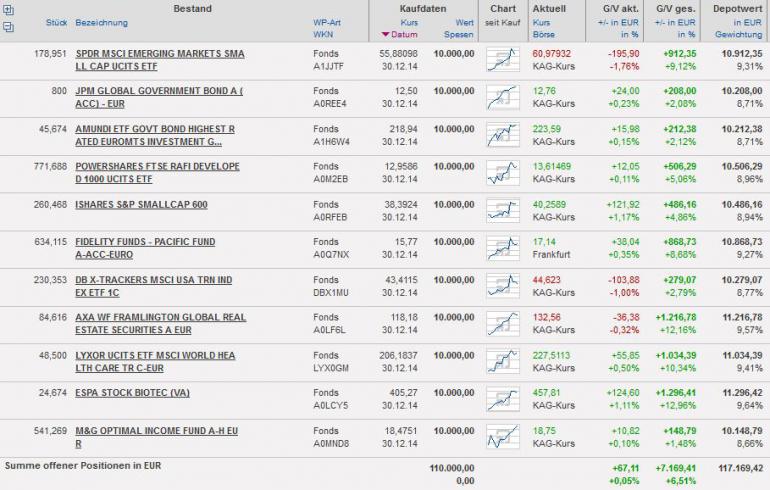Click WKN DBX1MU cell
The width and height of the screenshot is (770, 490).
(x=330, y=293)
